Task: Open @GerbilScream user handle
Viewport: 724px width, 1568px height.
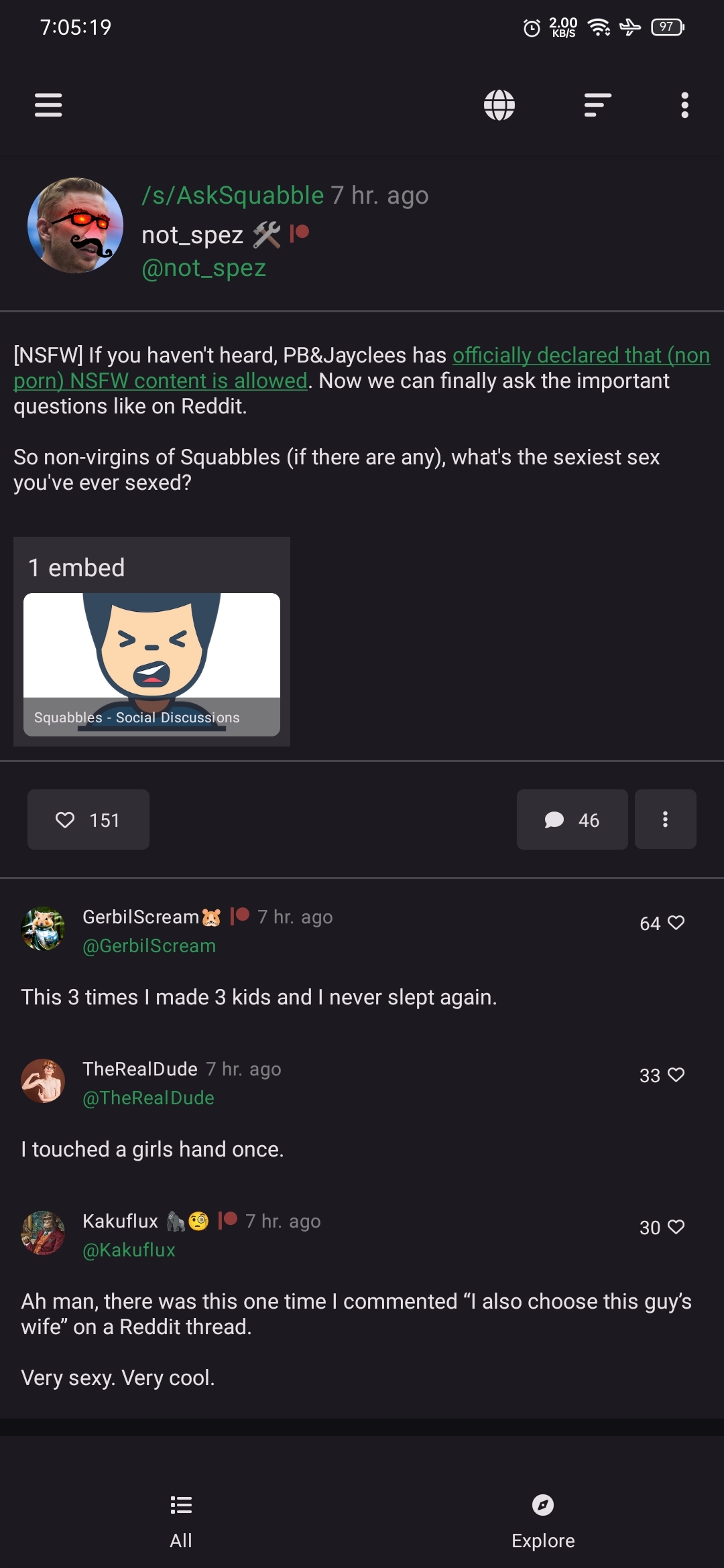Action: pos(149,945)
